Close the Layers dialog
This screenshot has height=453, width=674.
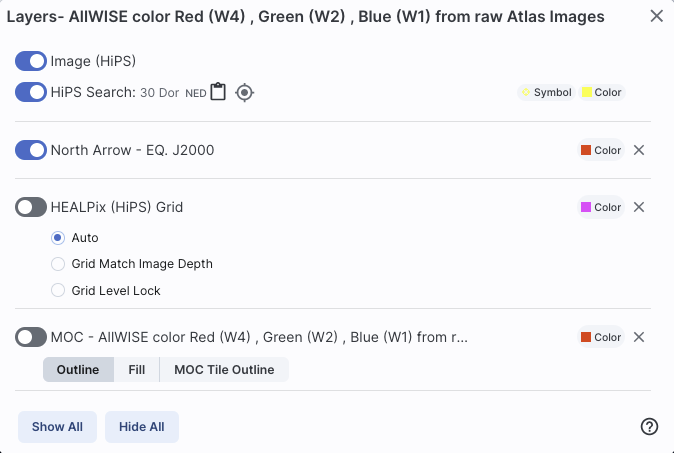pyautogui.click(x=656, y=16)
